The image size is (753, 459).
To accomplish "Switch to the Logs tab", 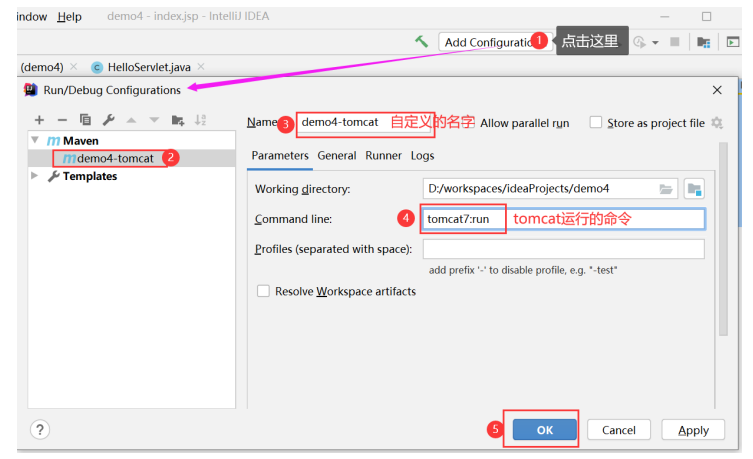I will pyautogui.click(x=423, y=156).
